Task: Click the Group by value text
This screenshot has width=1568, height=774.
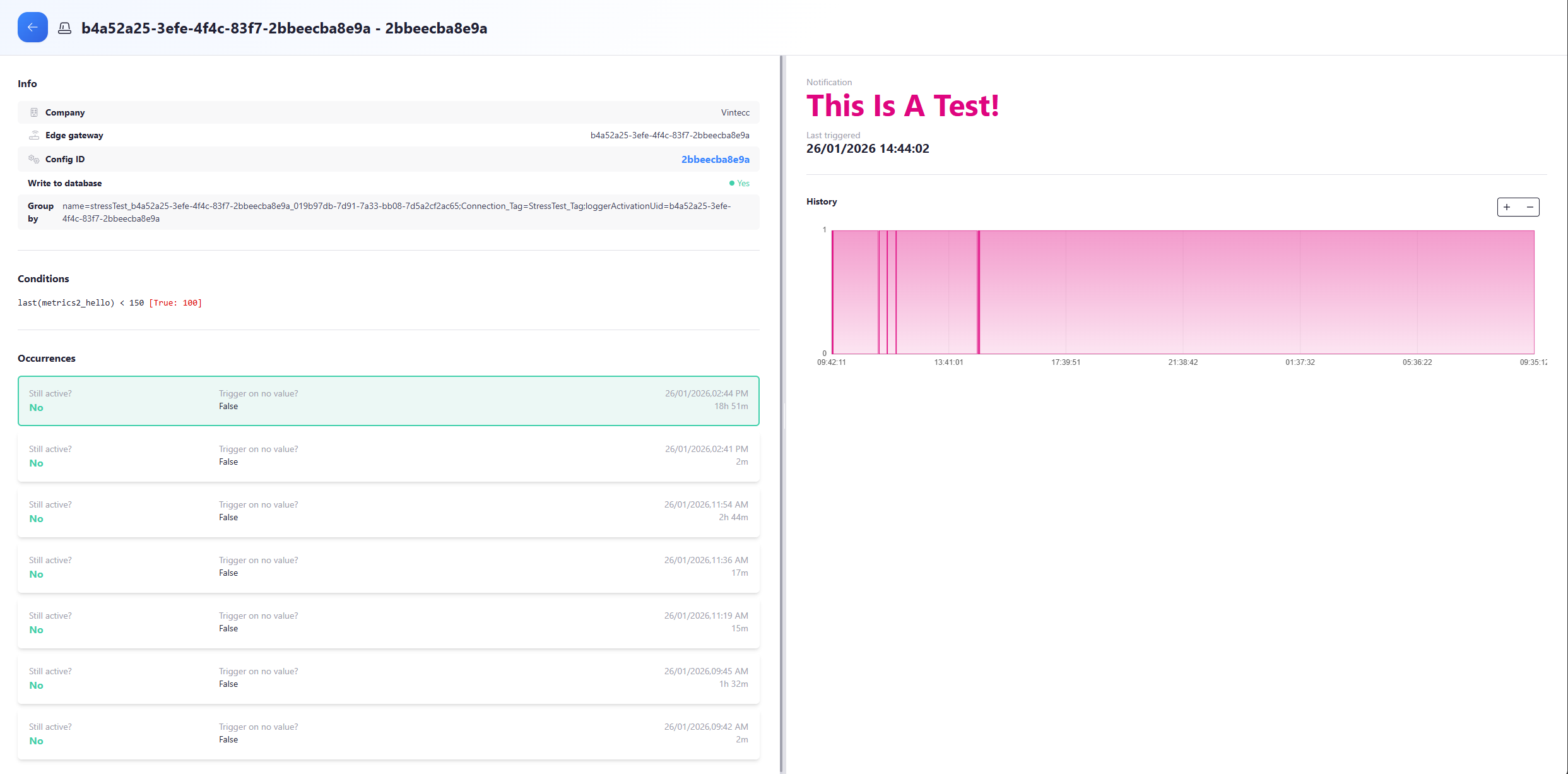Action: [396, 212]
